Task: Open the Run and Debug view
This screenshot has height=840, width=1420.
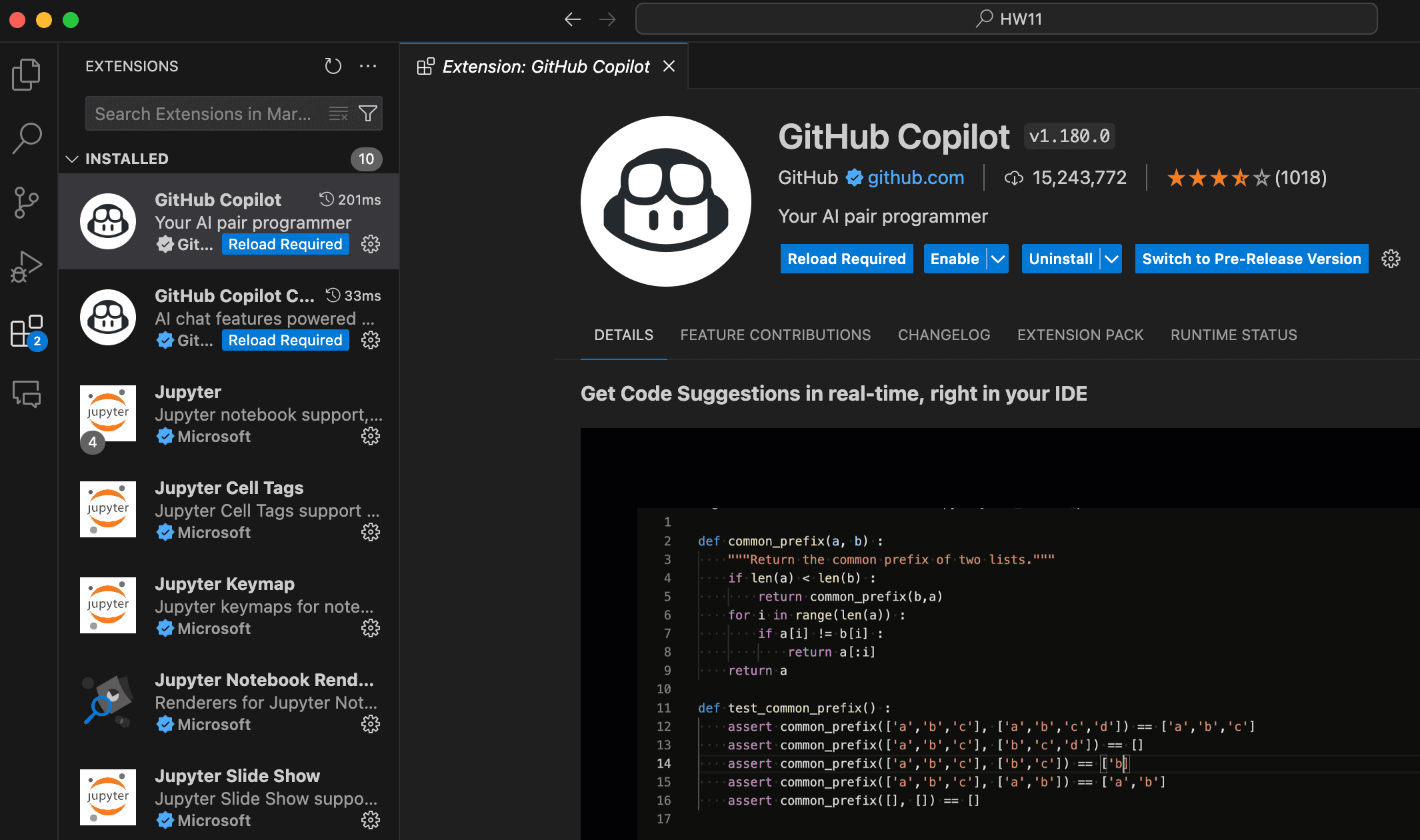Action: tap(27, 267)
